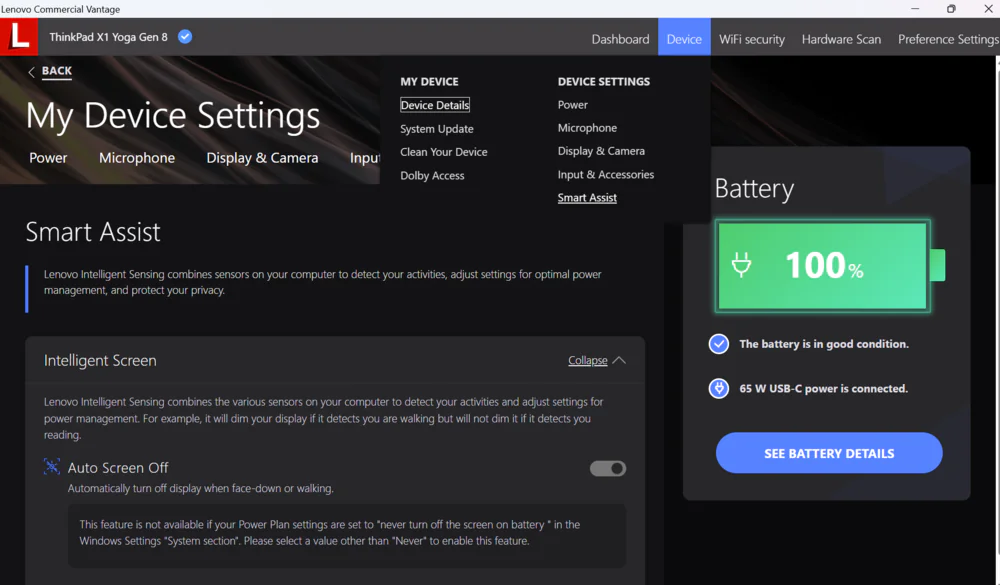Go back using the BACK link
The width and height of the screenshot is (1000, 585).
[57, 71]
